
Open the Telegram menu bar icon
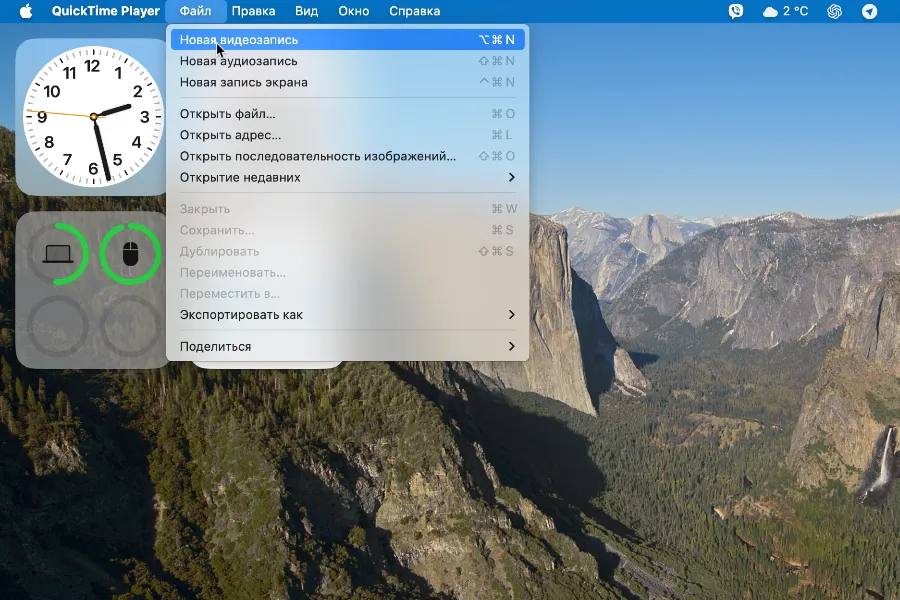[870, 11]
